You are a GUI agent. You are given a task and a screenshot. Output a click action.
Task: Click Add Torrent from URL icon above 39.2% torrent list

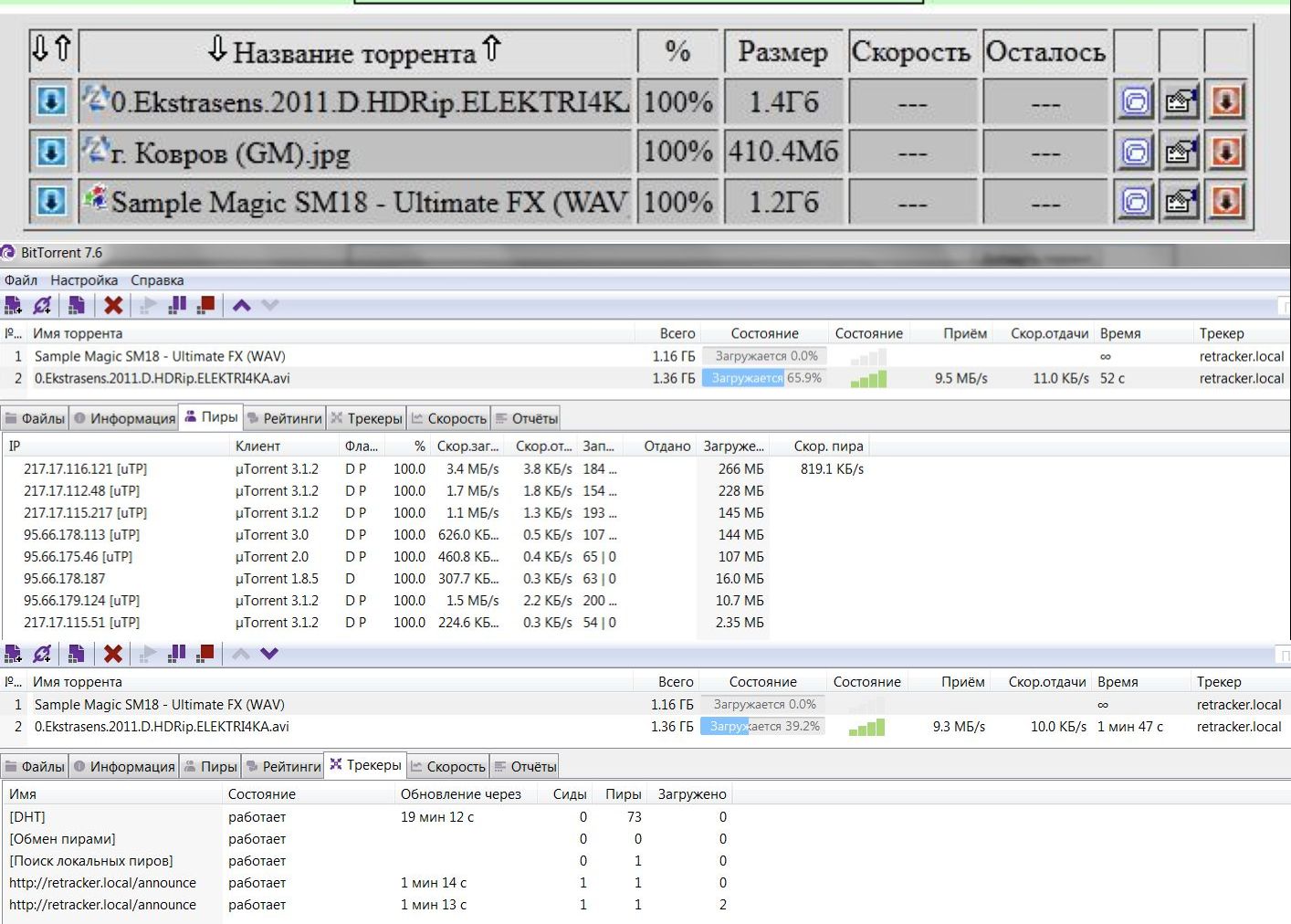pos(42,653)
